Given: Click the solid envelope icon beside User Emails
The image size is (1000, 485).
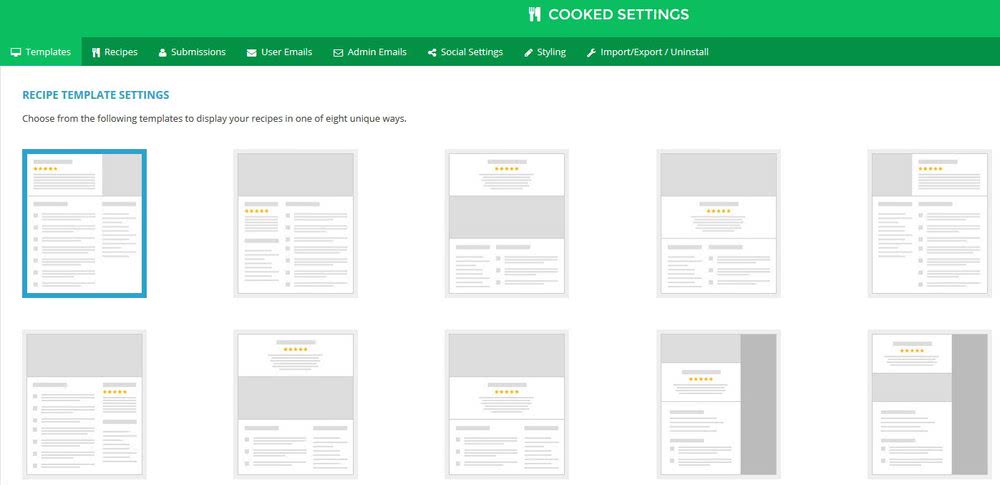Looking at the screenshot, I should coord(252,52).
